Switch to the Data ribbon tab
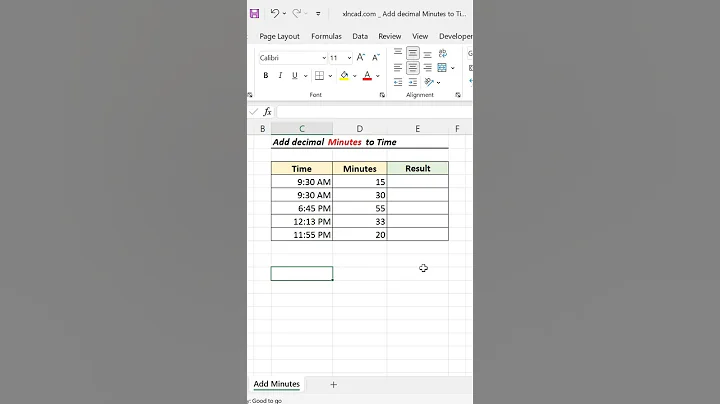Viewport: 720px width, 404px height. [x=360, y=36]
